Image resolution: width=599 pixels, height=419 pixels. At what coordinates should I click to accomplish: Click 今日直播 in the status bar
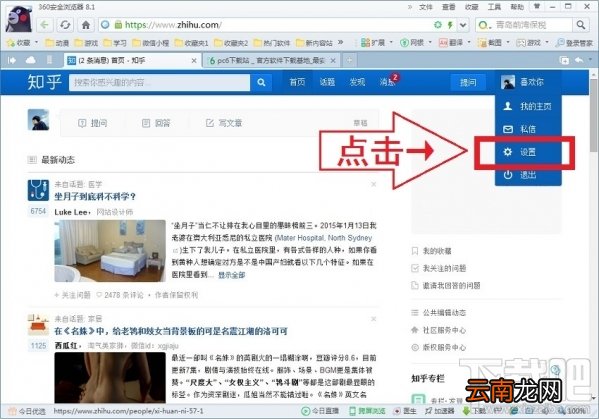[x=321, y=411]
